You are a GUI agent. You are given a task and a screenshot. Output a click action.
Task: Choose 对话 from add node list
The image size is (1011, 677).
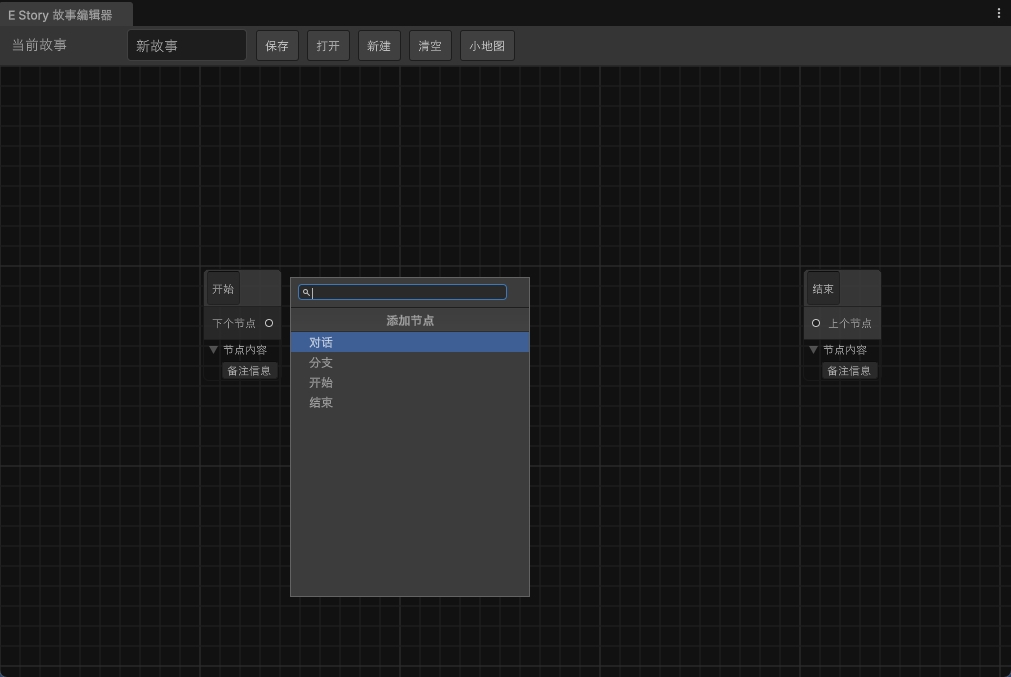[410, 342]
